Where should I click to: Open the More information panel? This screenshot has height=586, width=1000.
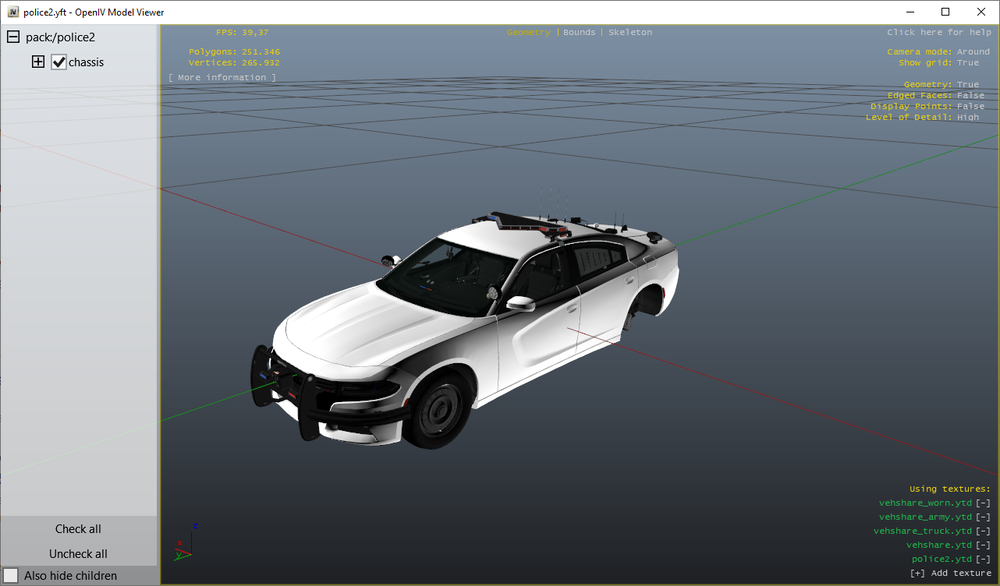tap(222, 77)
